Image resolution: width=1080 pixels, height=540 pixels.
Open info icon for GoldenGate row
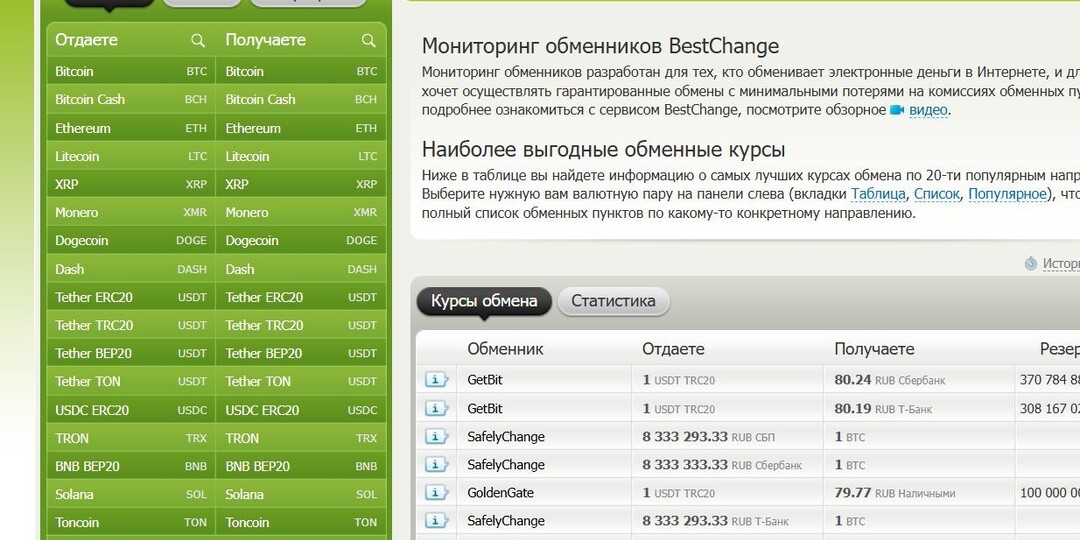click(x=437, y=493)
